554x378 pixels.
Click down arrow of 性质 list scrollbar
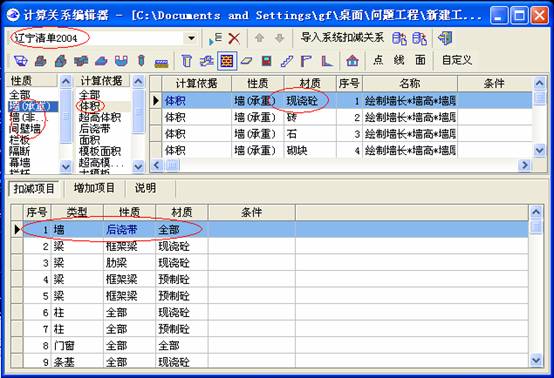[x=66, y=166]
